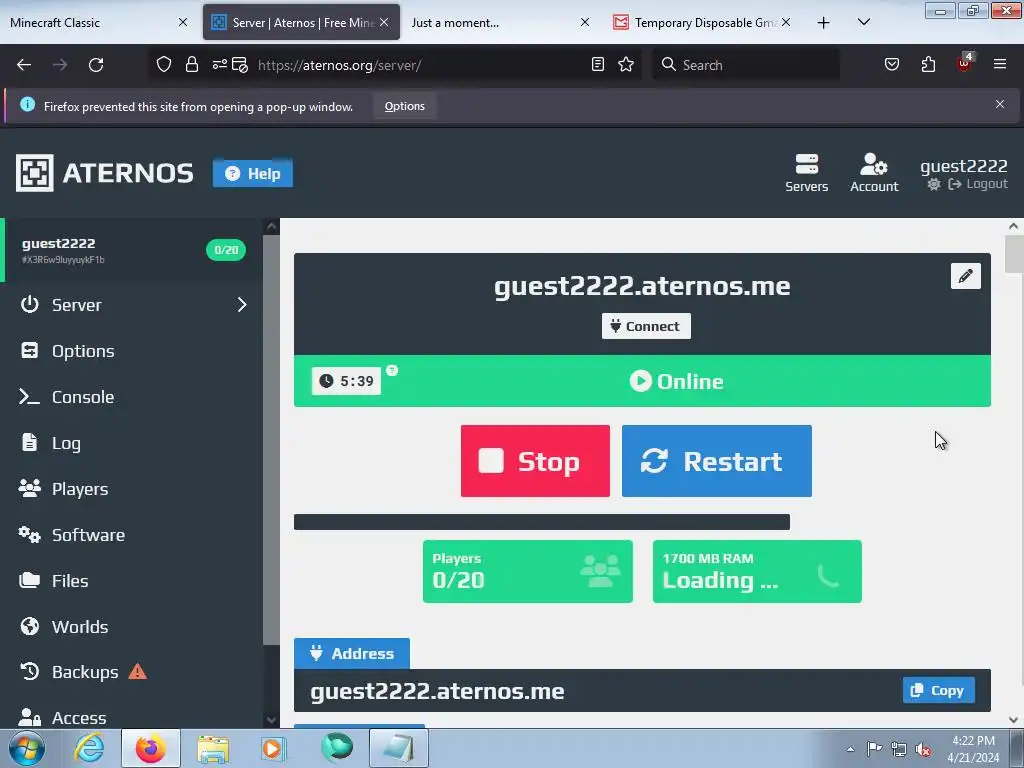Click the tracking protection shield icon
The height and width of the screenshot is (768, 1024).
tap(164, 65)
